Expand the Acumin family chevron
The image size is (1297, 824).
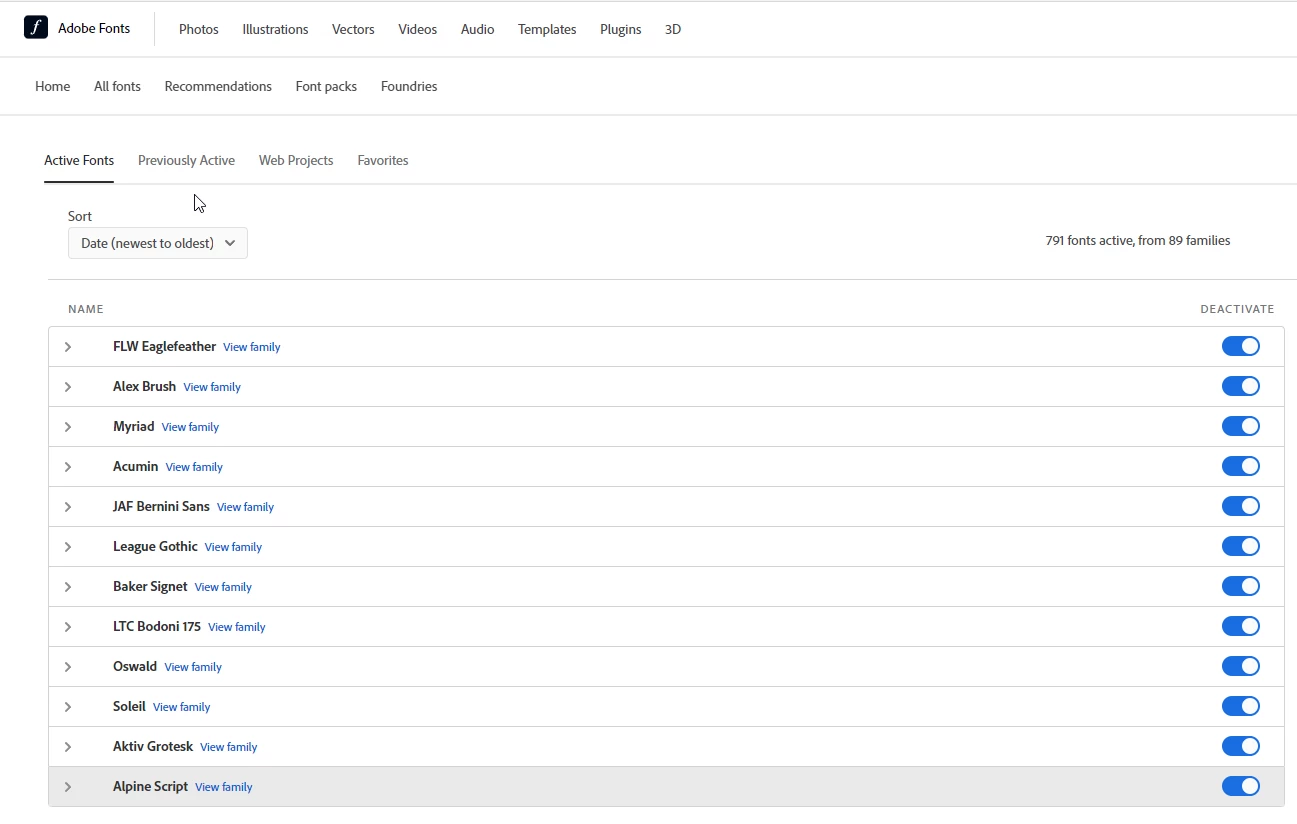click(68, 467)
